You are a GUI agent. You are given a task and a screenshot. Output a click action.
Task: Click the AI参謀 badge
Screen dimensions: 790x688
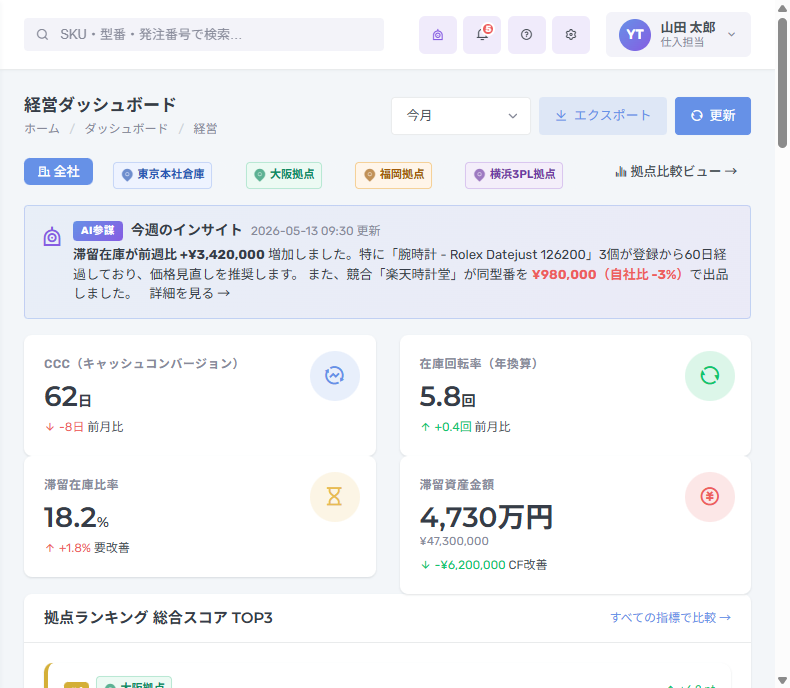[x=98, y=231]
